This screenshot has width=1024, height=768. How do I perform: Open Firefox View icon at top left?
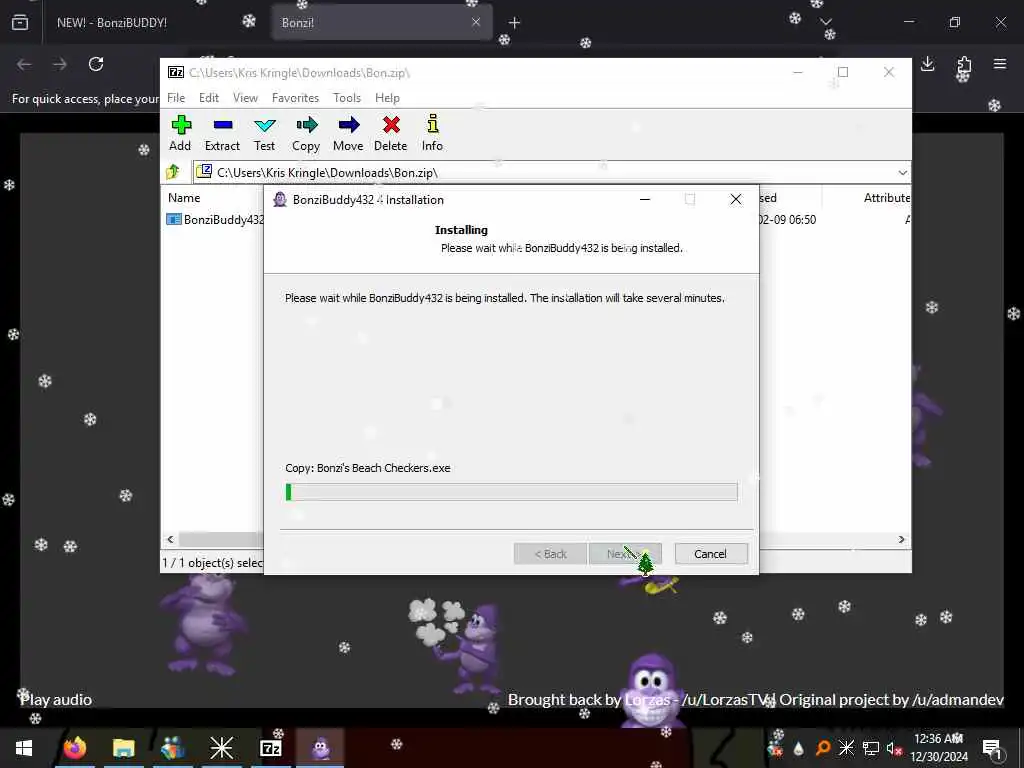pyautogui.click(x=20, y=22)
